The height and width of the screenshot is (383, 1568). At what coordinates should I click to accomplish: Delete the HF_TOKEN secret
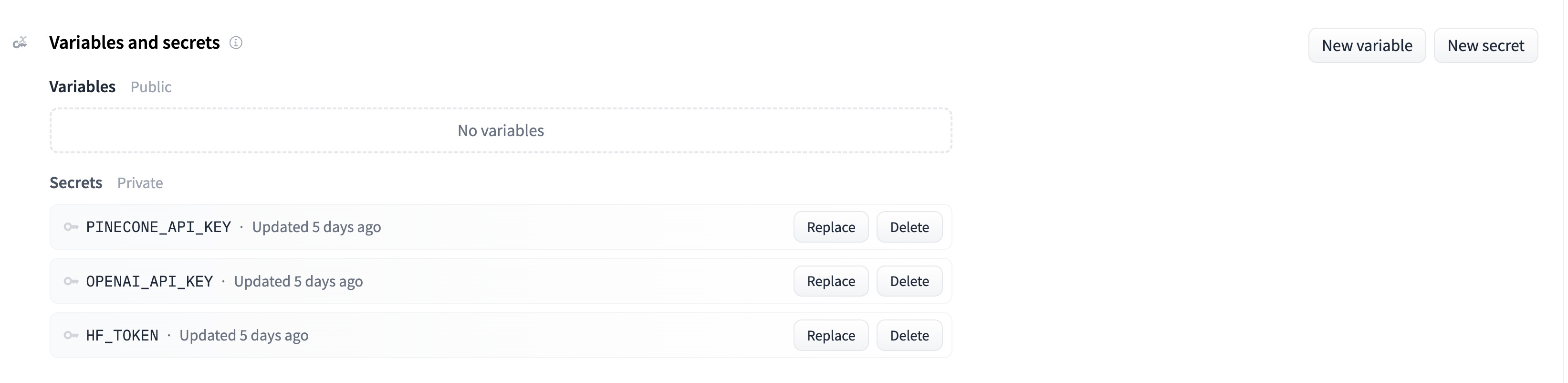(909, 335)
